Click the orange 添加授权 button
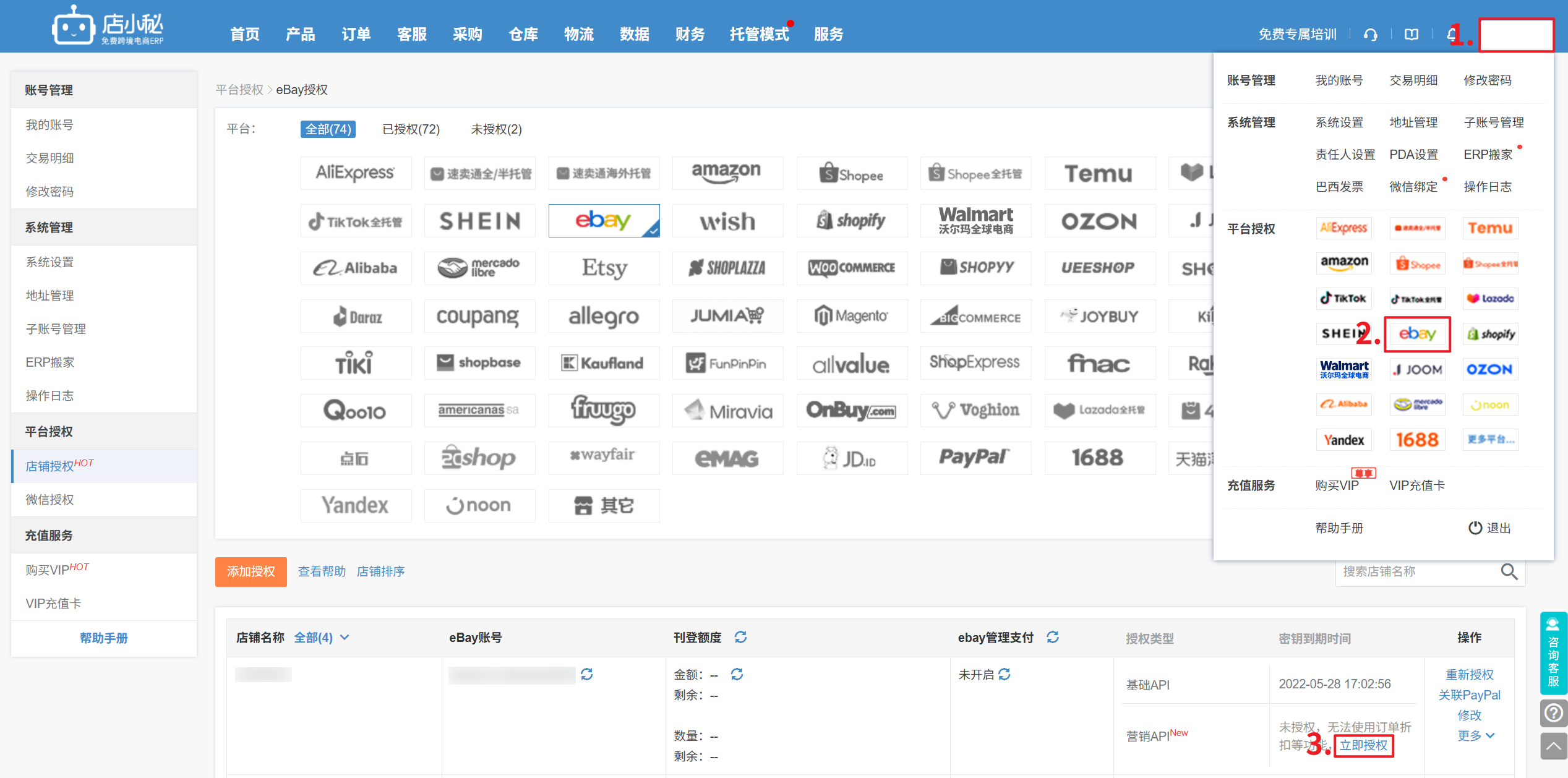Image resolution: width=1568 pixels, height=778 pixels. pos(251,571)
